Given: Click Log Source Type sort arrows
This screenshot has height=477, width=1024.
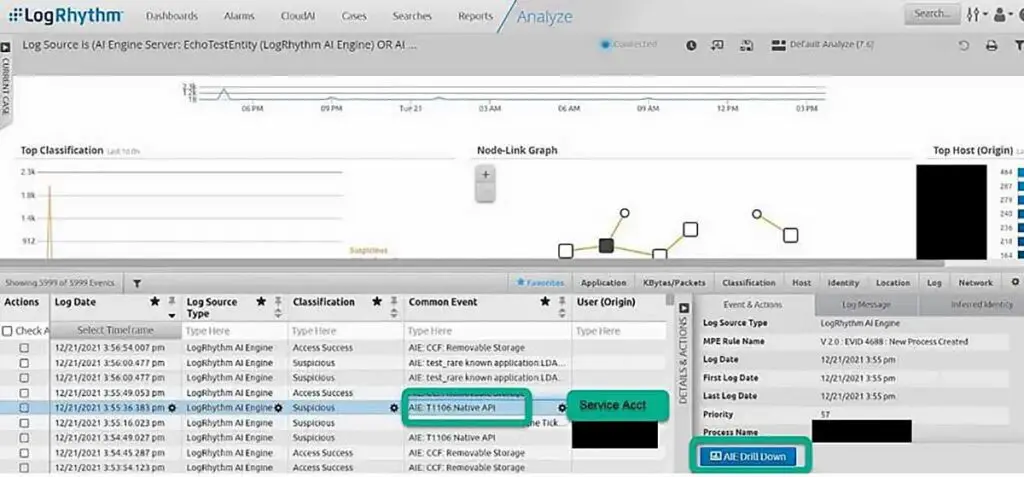Looking at the screenshot, I should coord(278,314).
